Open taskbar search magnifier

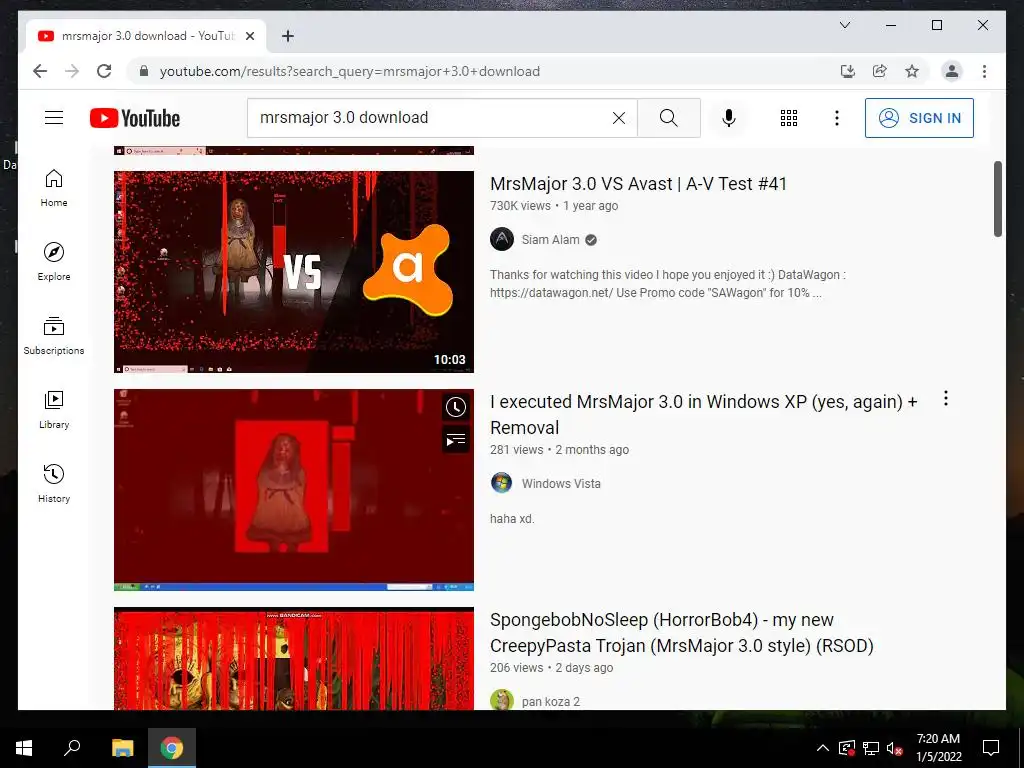72,748
